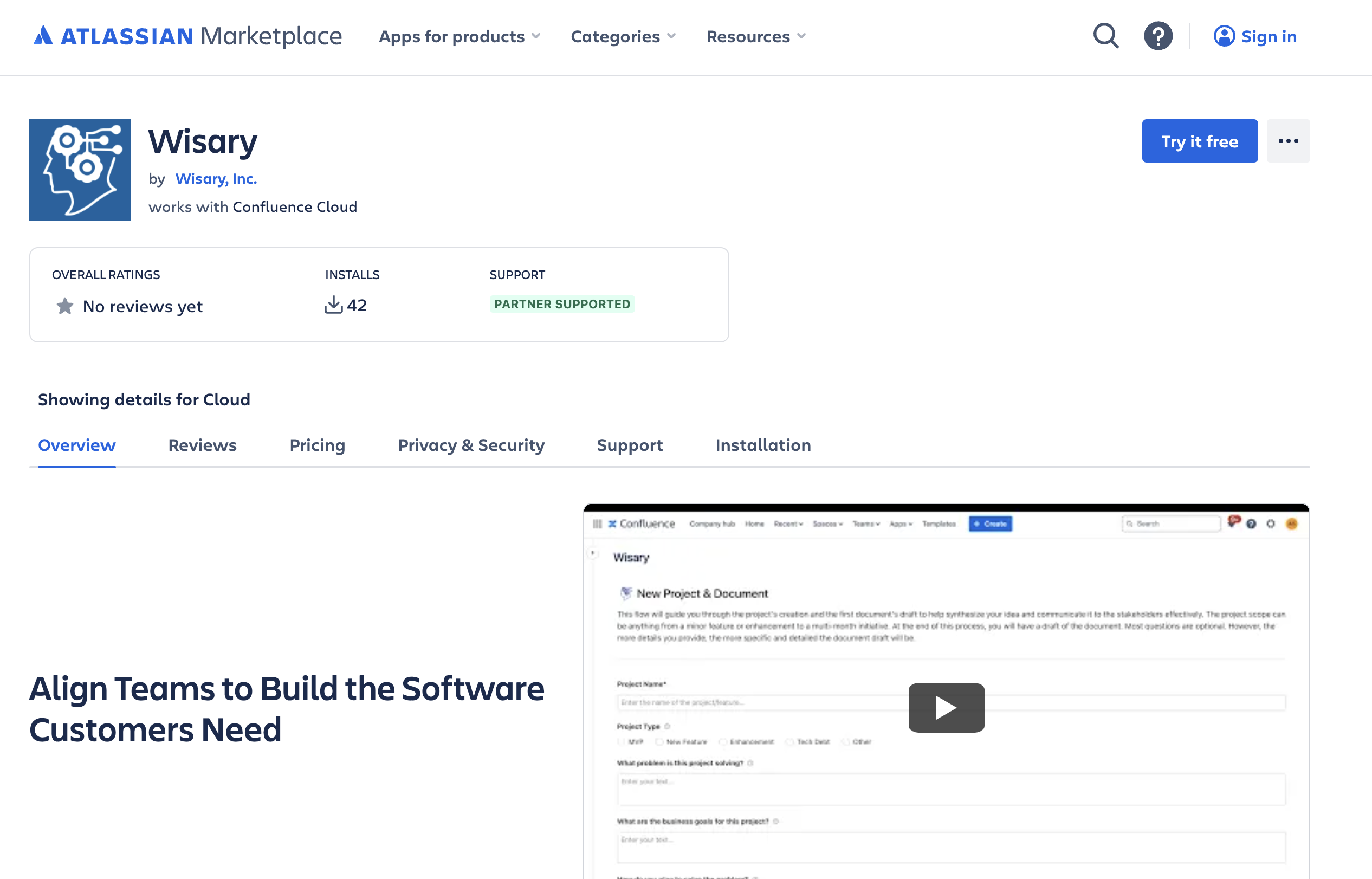1372x879 pixels.
Task: Open the help question mark icon
Action: pyautogui.click(x=1158, y=36)
